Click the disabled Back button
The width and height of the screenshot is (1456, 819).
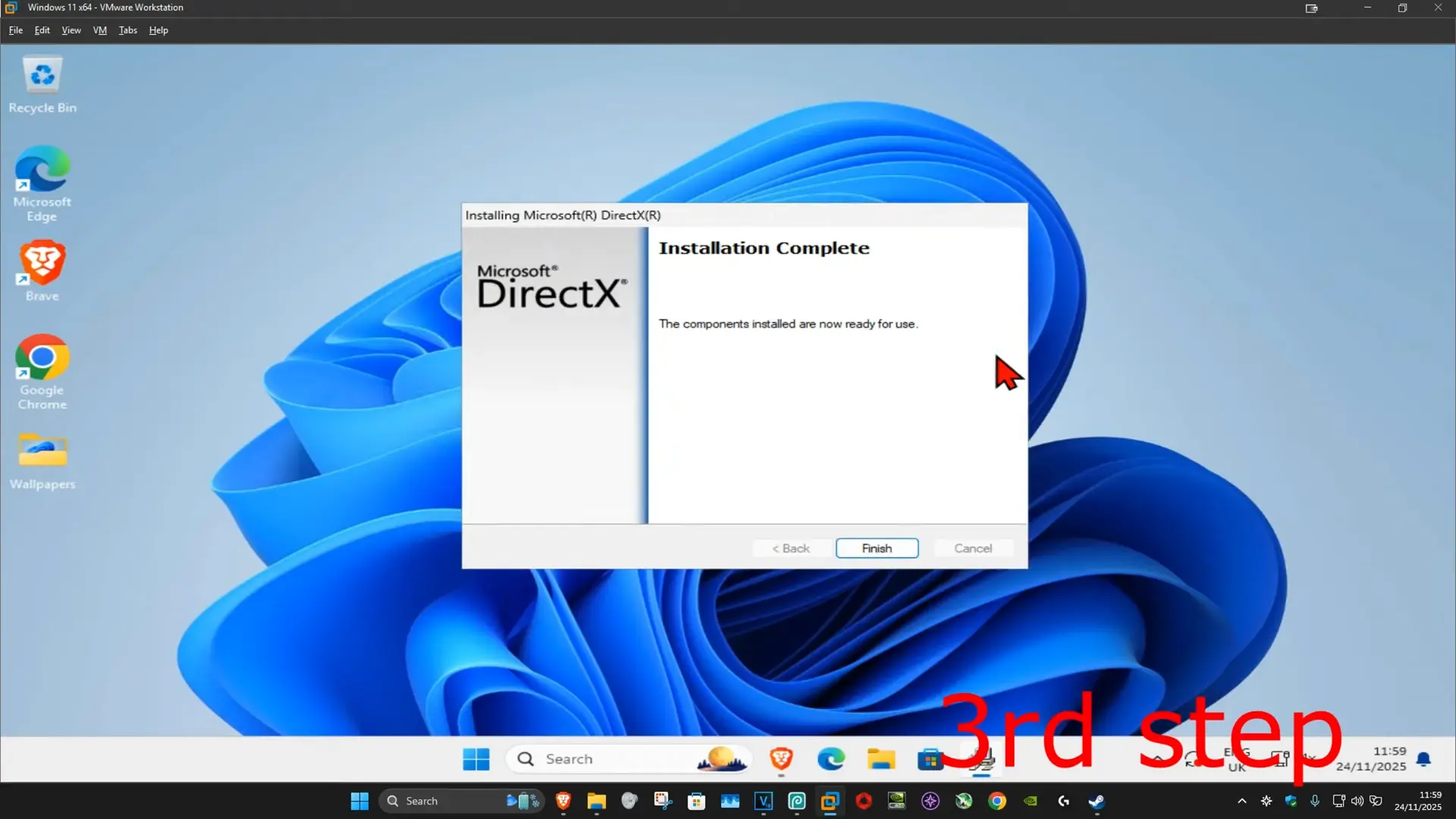791,548
